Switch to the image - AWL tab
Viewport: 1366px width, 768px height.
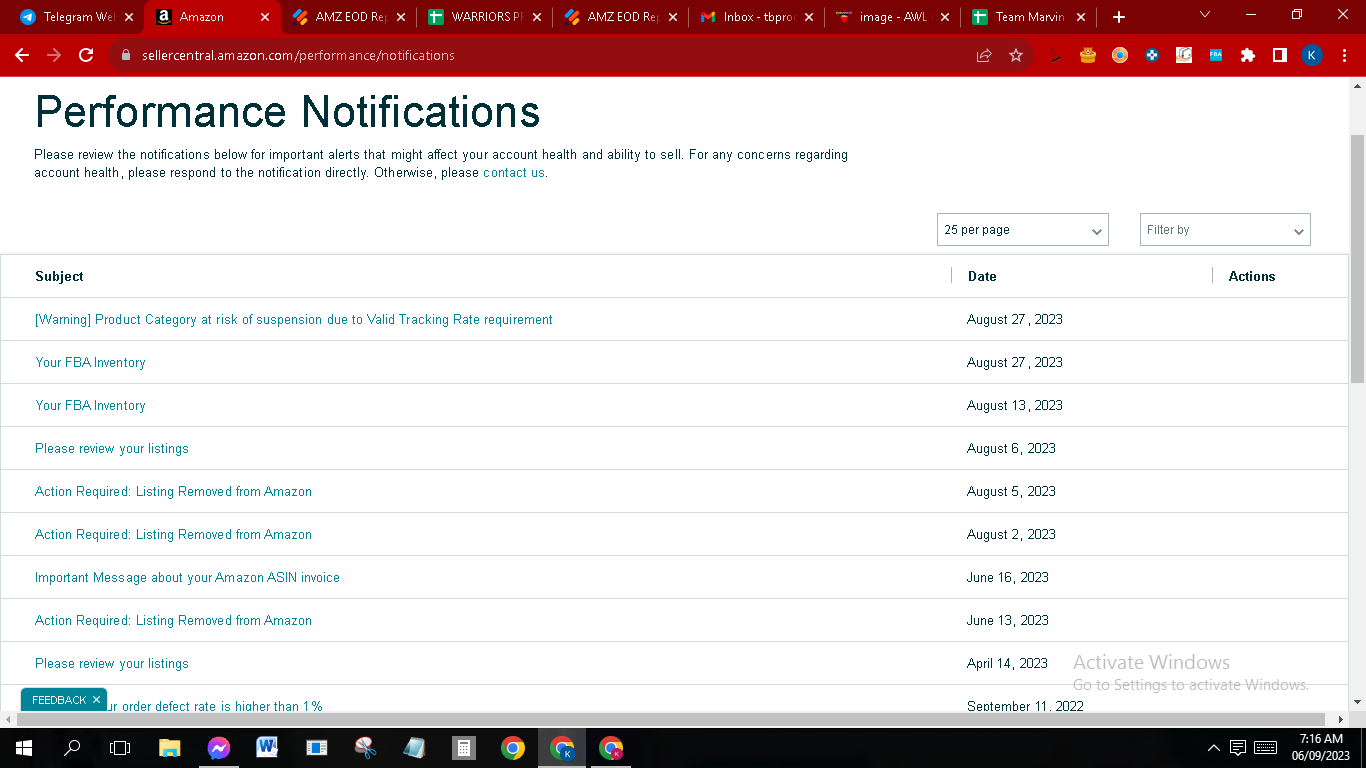pos(894,17)
